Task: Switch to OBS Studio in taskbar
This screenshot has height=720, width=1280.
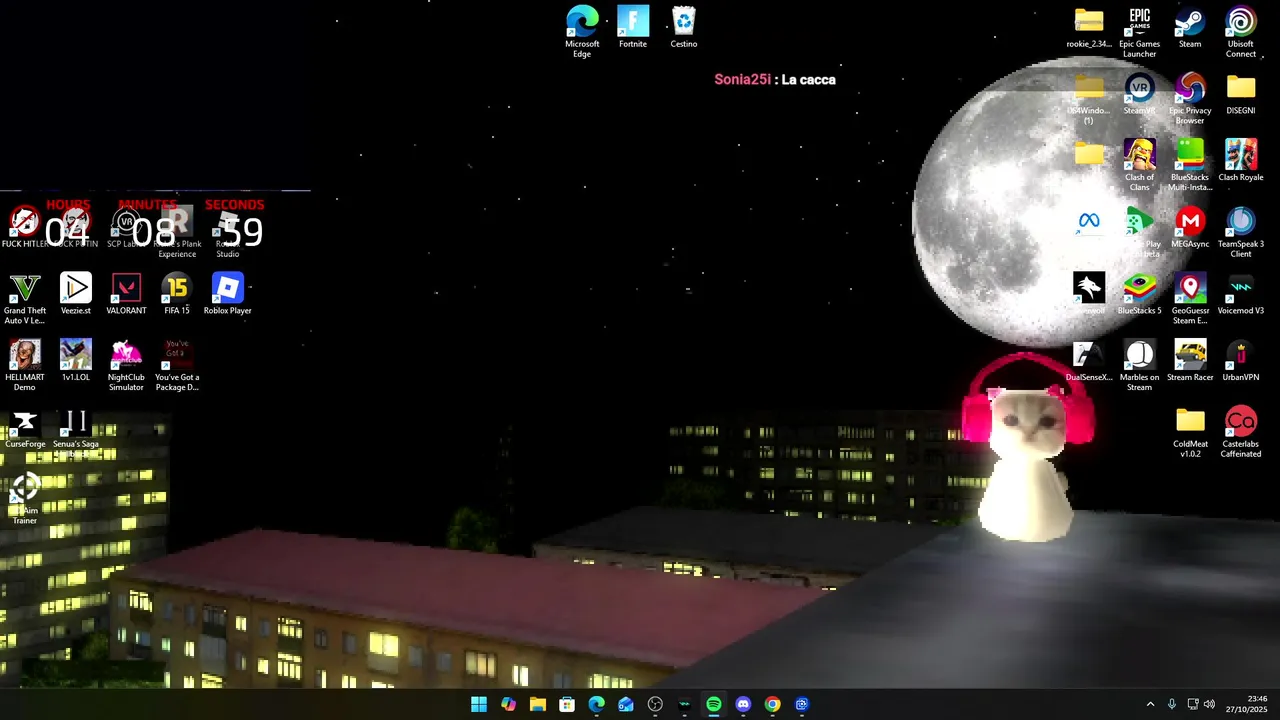Action: click(655, 704)
